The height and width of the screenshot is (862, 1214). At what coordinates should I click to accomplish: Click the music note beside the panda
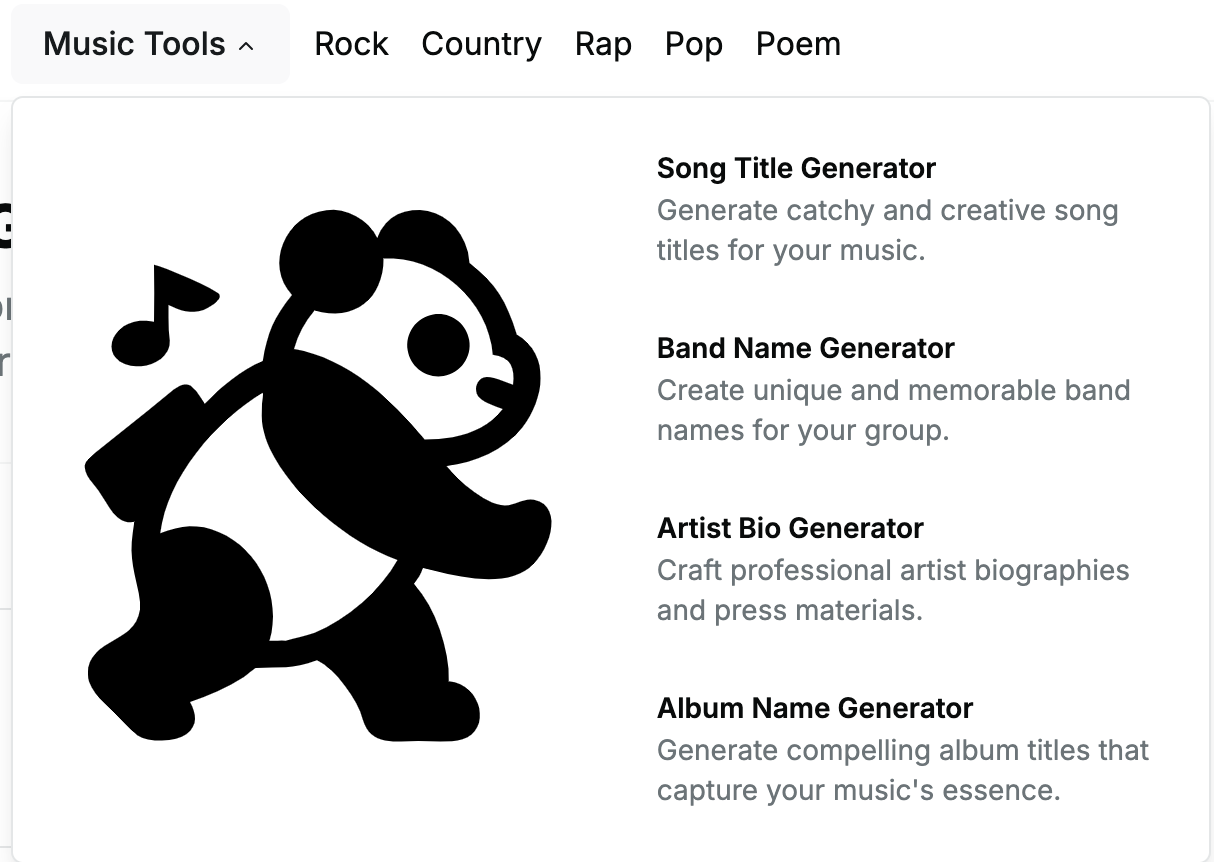pos(160,315)
